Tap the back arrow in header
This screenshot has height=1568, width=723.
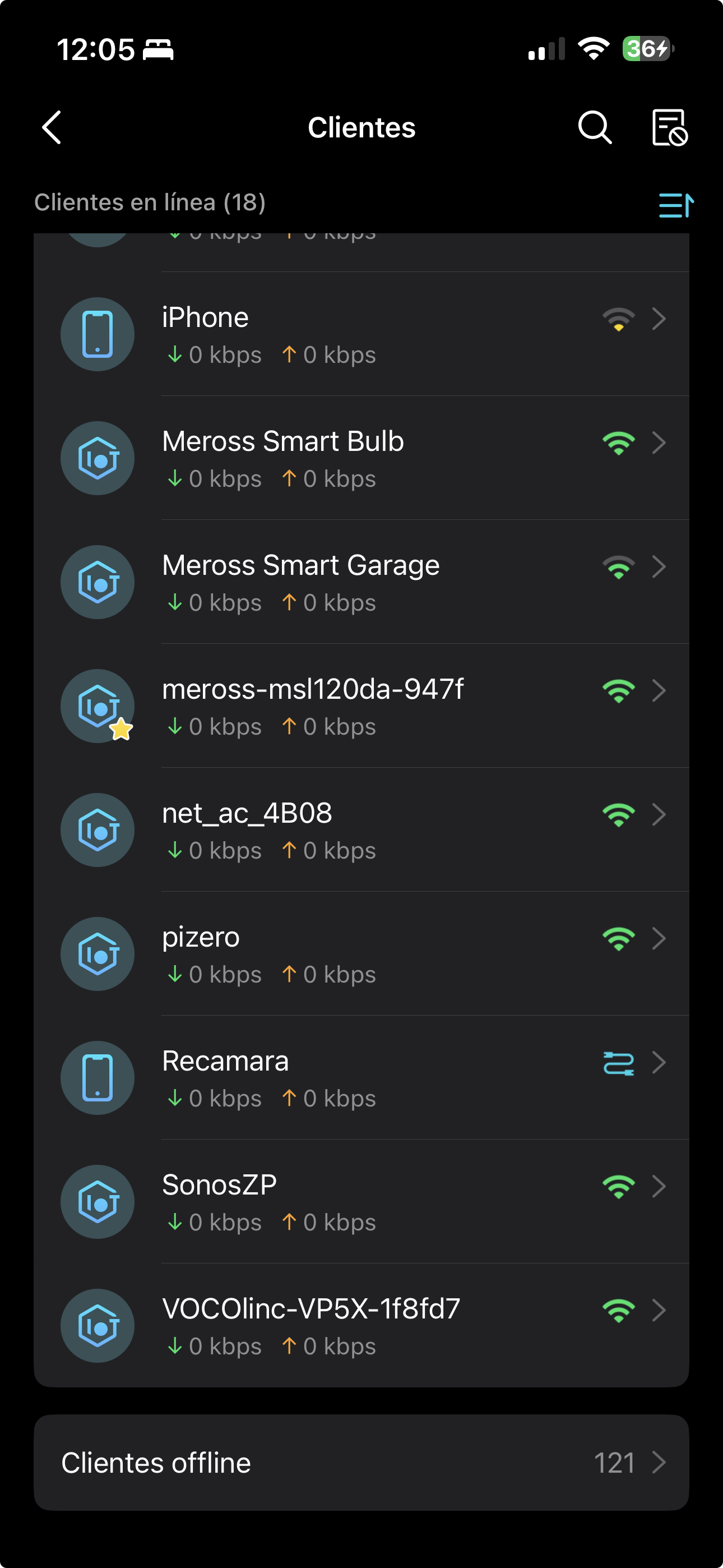pos(52,127)
